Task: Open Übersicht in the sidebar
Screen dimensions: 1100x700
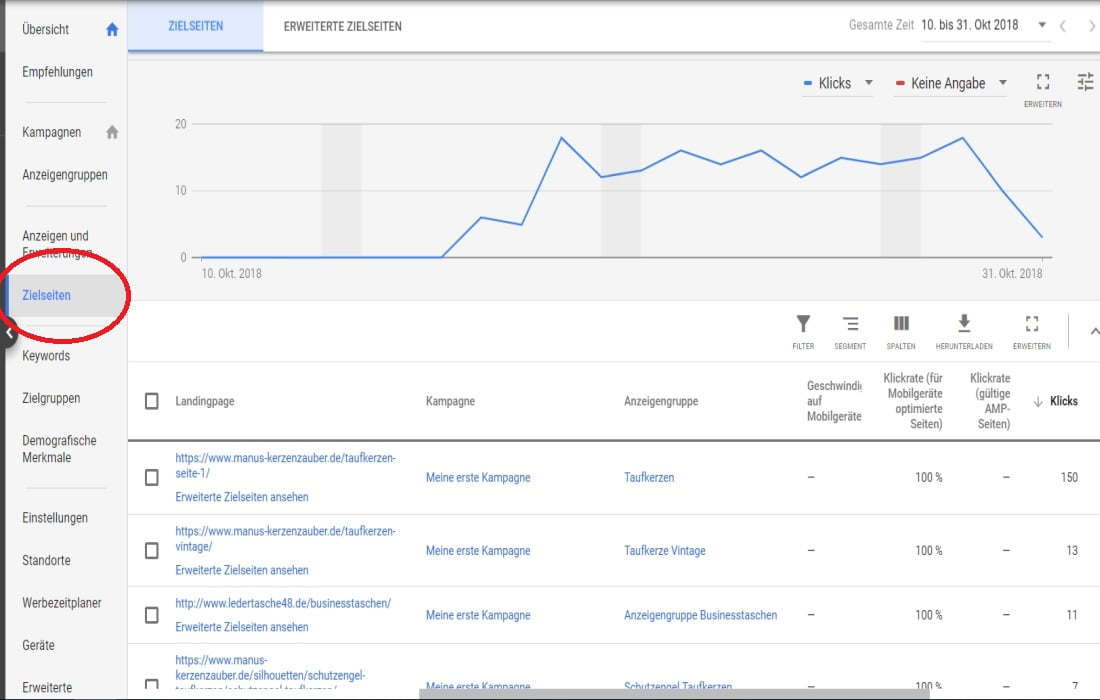Action: coord(46,29)
